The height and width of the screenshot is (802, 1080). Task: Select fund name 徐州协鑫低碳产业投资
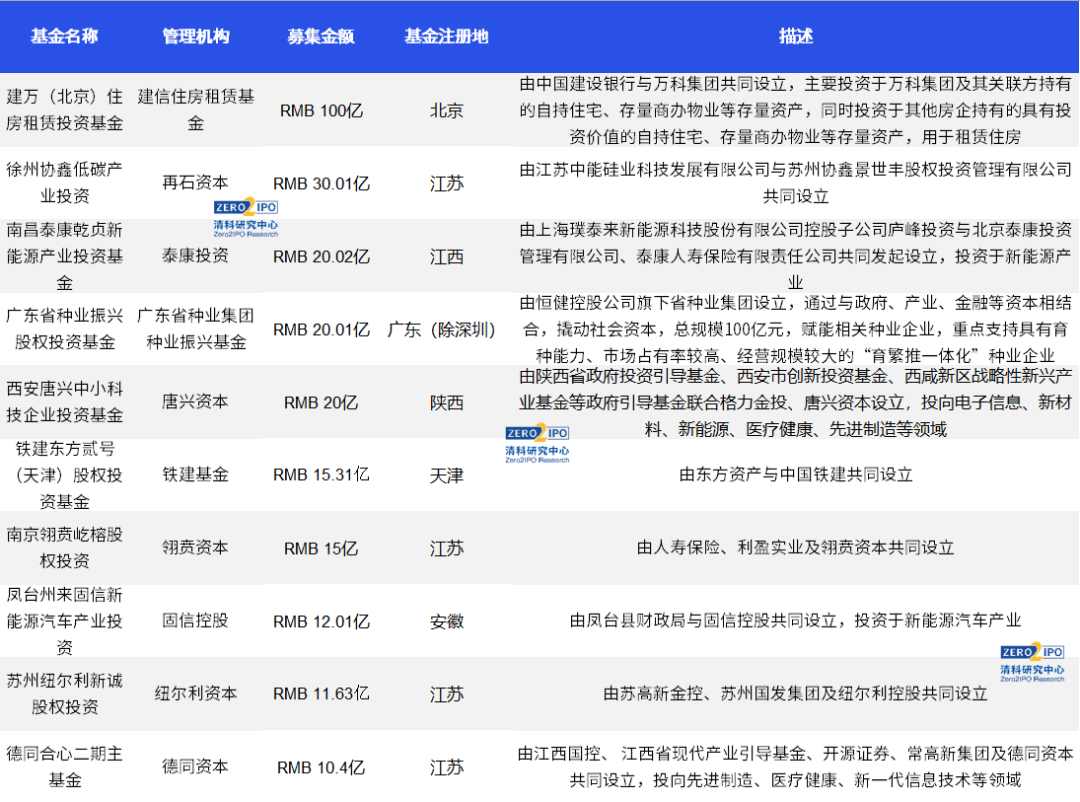[64, 183]
